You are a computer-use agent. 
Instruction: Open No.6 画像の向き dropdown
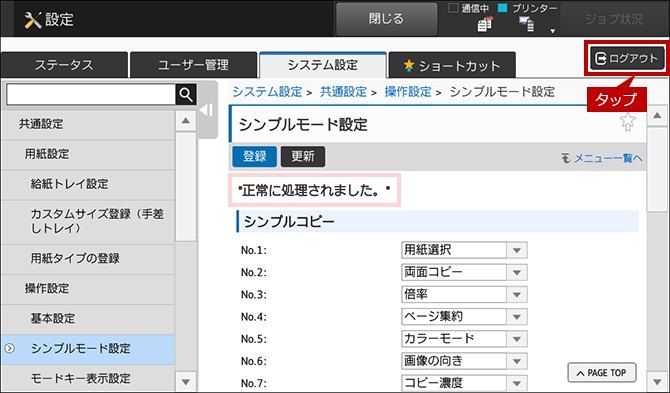[x=464, y=361]
